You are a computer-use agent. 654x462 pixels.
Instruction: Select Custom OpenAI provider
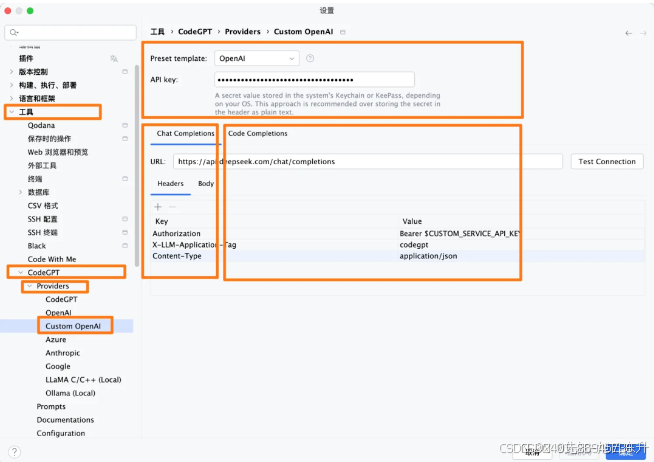(73, 326)
